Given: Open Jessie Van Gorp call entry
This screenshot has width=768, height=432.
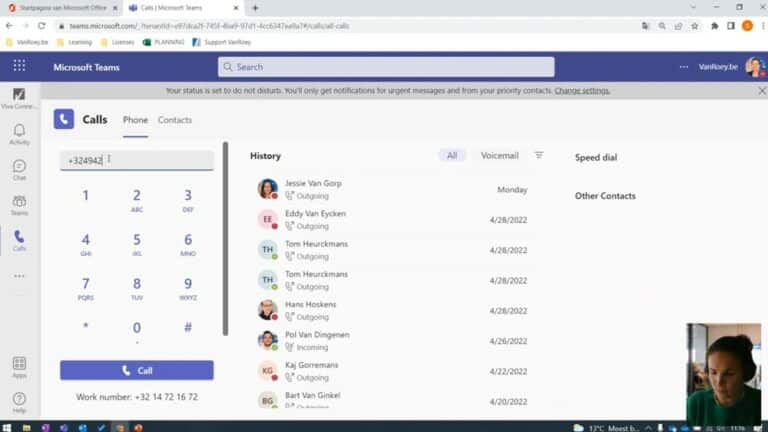Looking at the screenshot, I should (x=392, y=190).
